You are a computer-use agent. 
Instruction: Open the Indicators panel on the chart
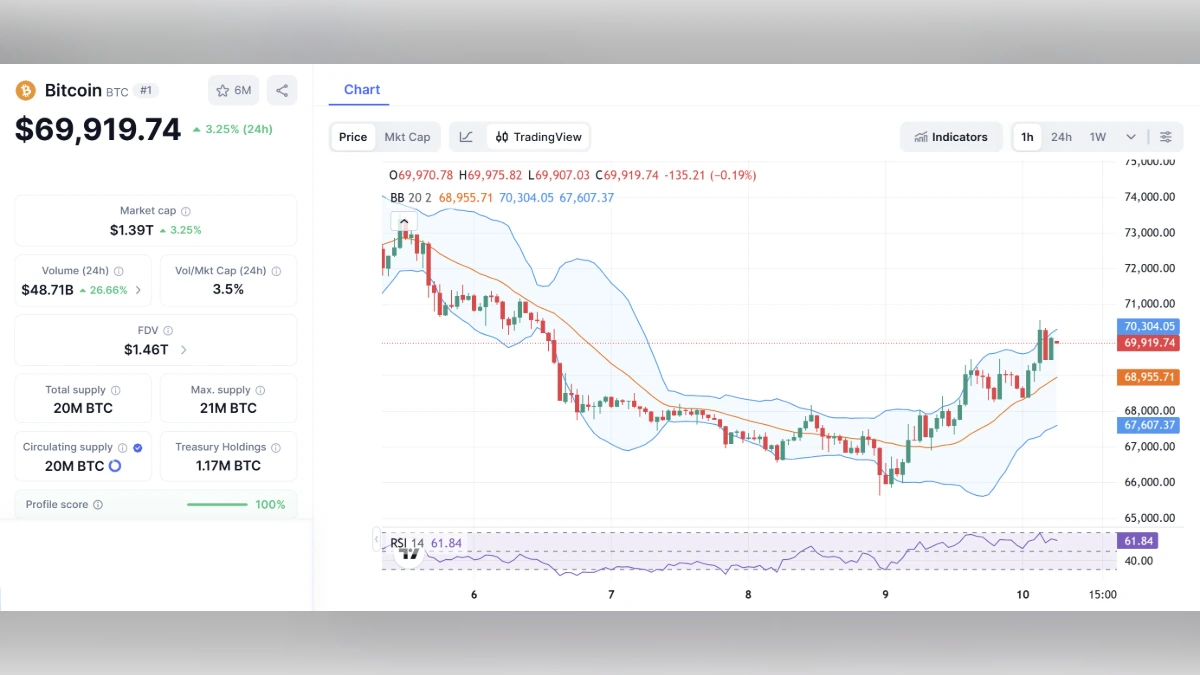click(950, 137)
